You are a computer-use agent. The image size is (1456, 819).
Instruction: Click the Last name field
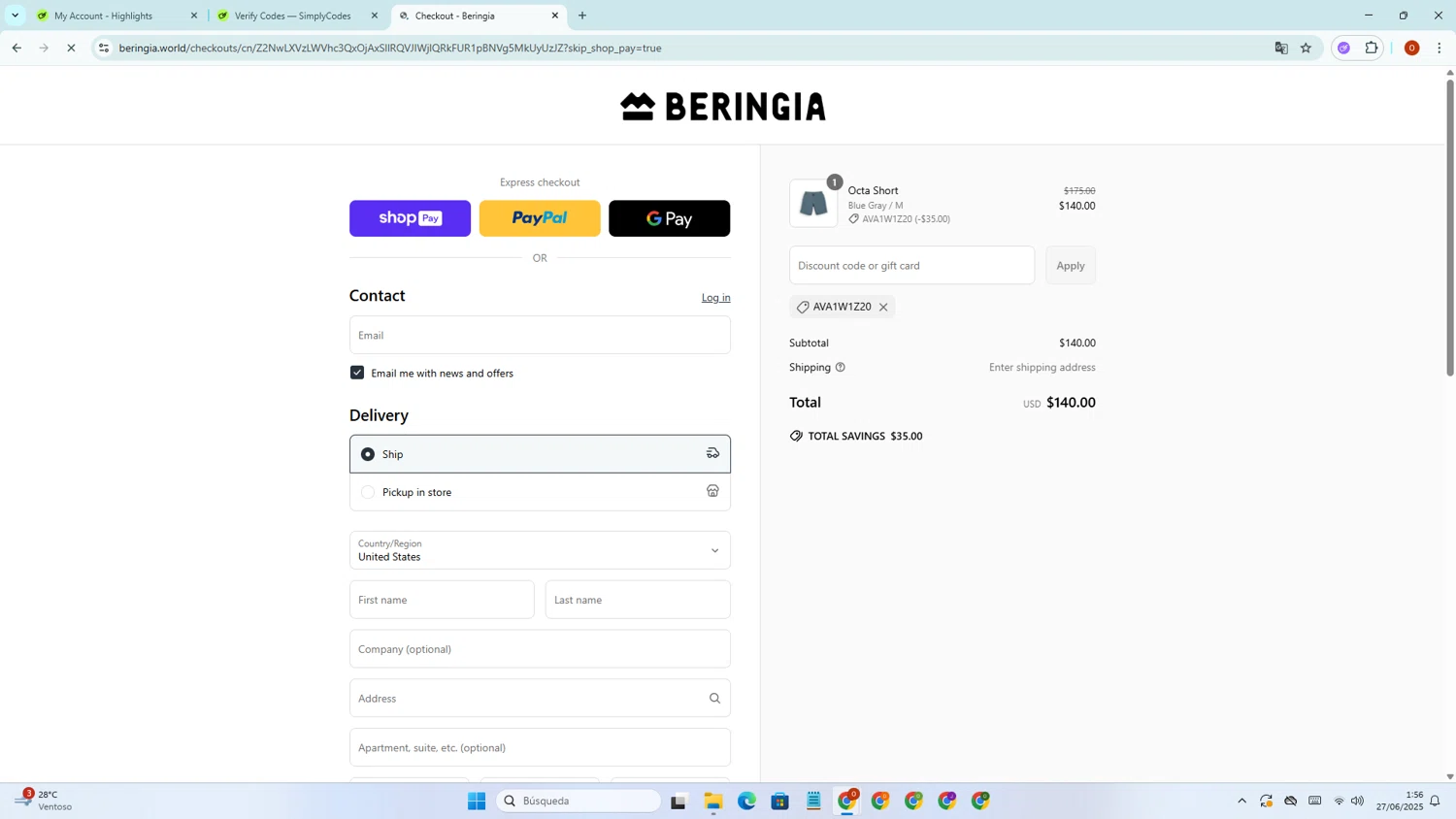[x=638, y=600]
